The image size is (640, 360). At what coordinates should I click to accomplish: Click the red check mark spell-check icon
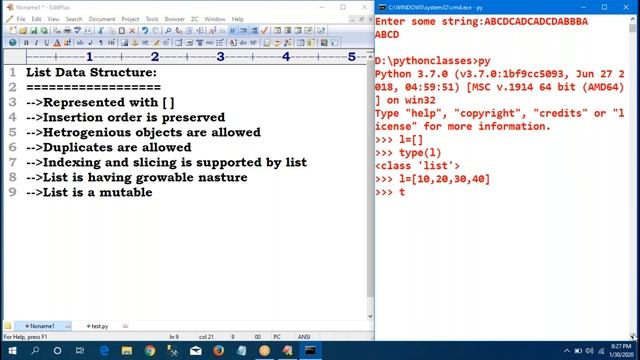pyautogui.click(x=264, y=31)
